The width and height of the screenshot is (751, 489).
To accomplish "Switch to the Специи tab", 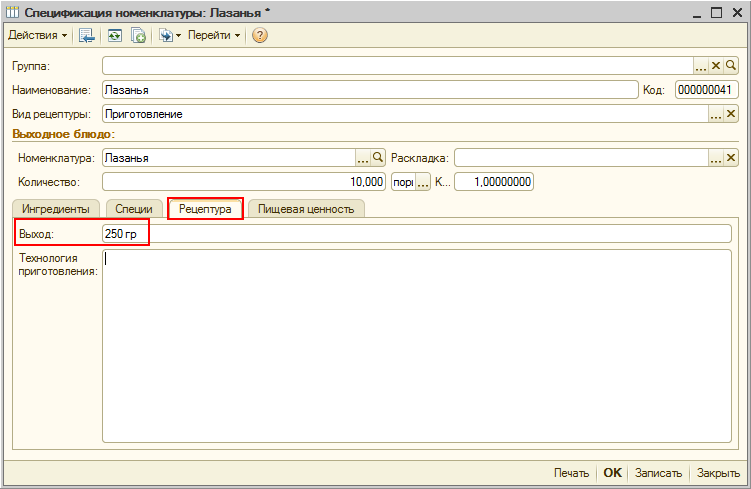I will click(134, 209).
